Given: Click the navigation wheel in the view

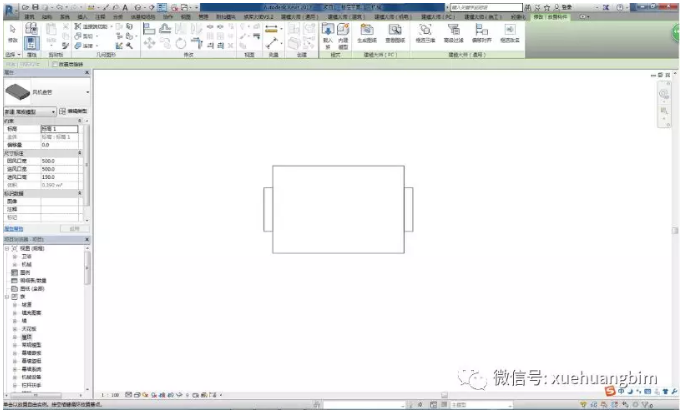Looking at the screenshot, I should click(664, 94).
